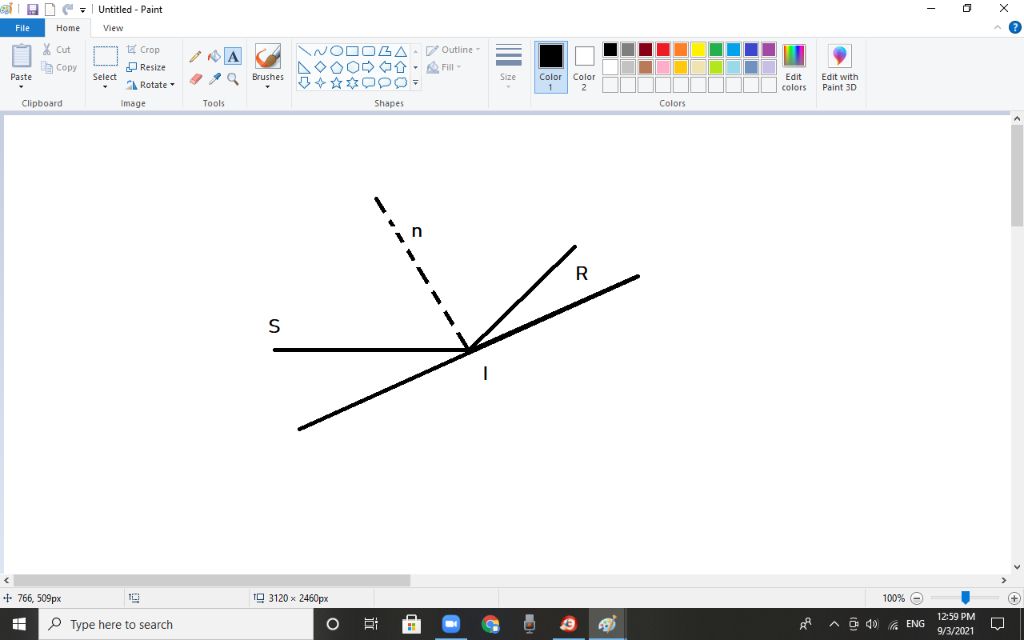Switch to the Home tab
1024x640 pixels.
click(x=68, y=28)
